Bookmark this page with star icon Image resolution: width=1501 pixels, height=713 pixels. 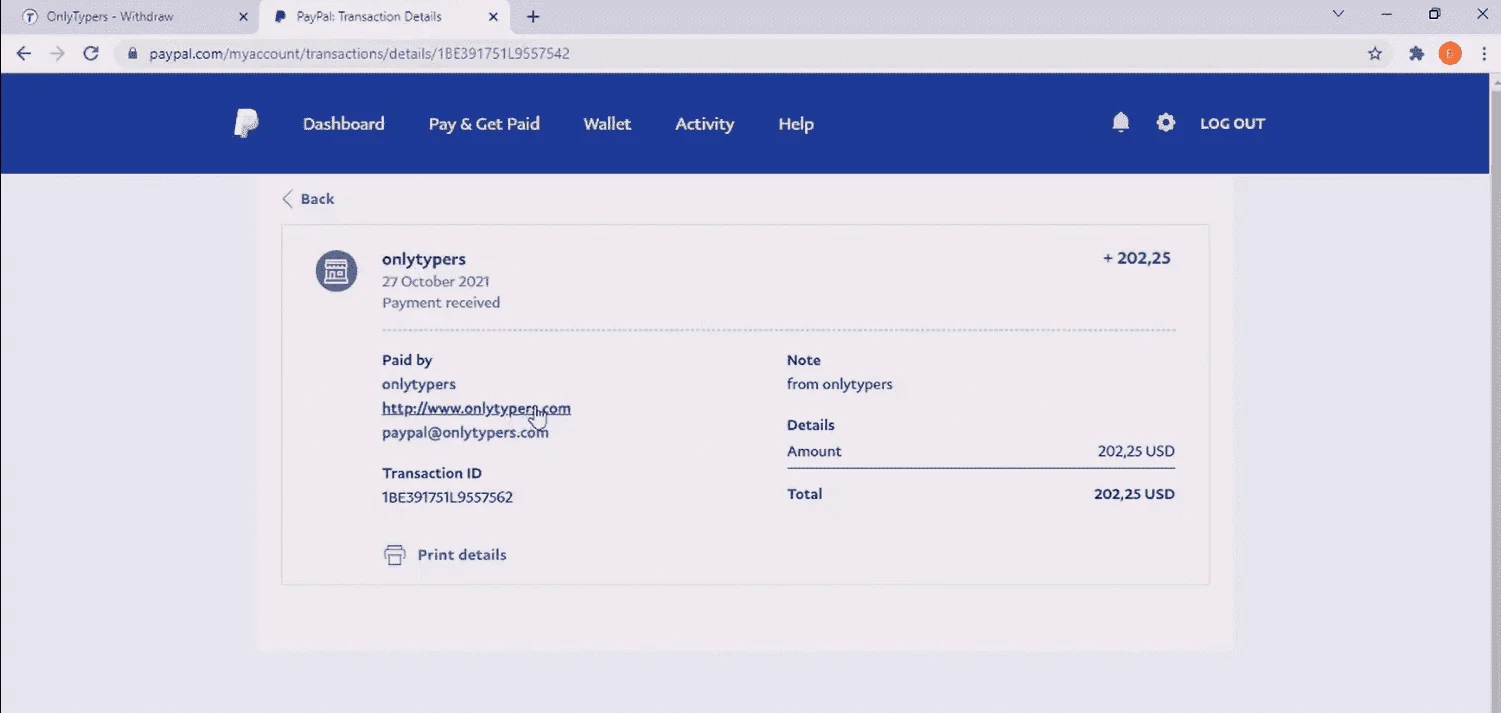(x=1375, y=54)
